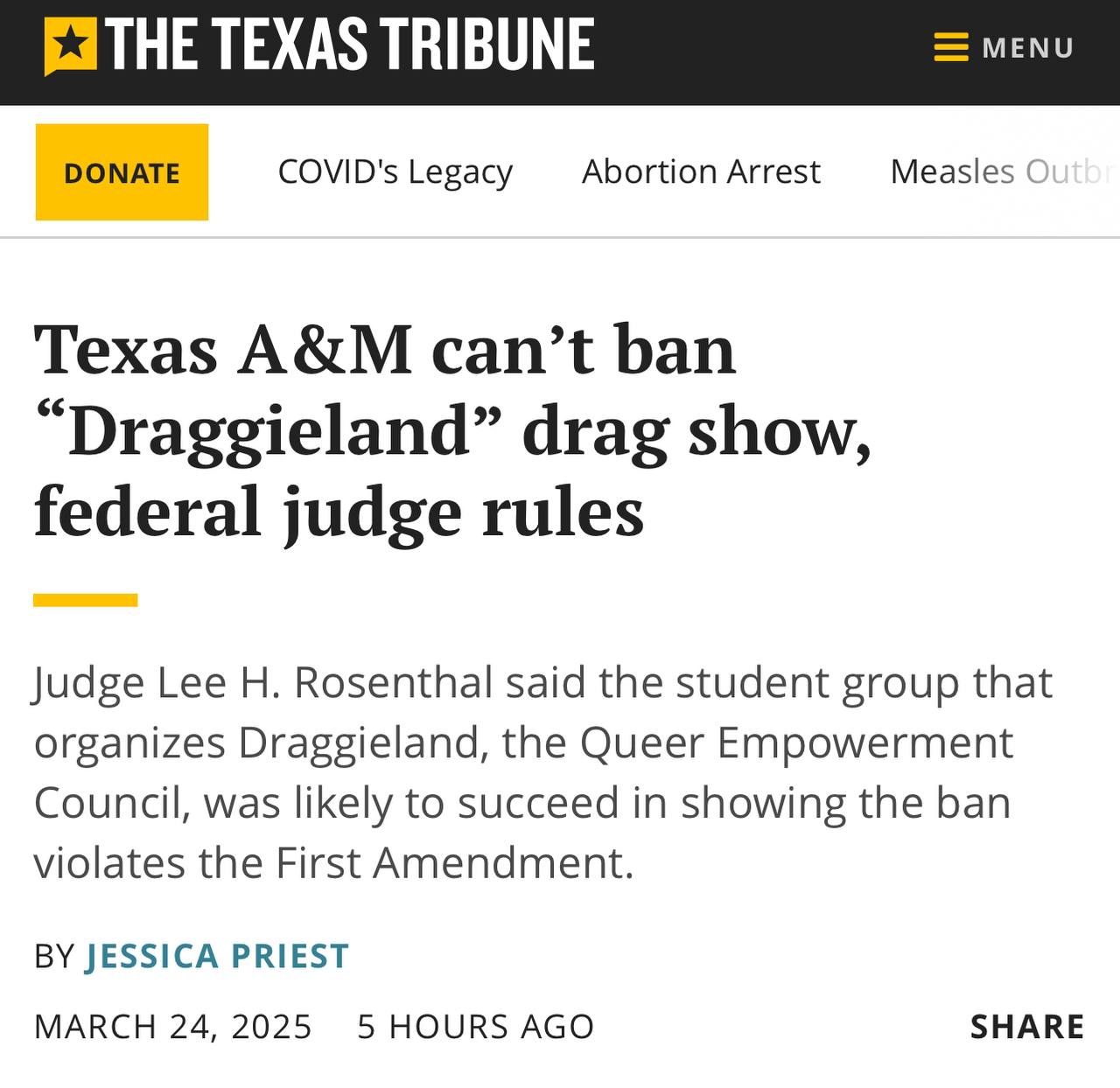This screenshot has height=1088, width=1120.
Task: Click the MENU label
Action: (x=1028, y=47)
